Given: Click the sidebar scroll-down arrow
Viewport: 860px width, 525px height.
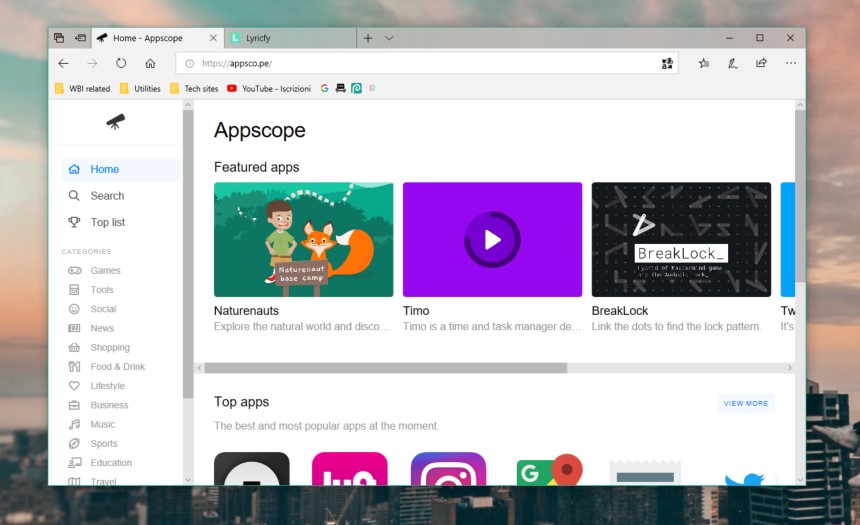Looking at the screenshot, I should 188,479.
